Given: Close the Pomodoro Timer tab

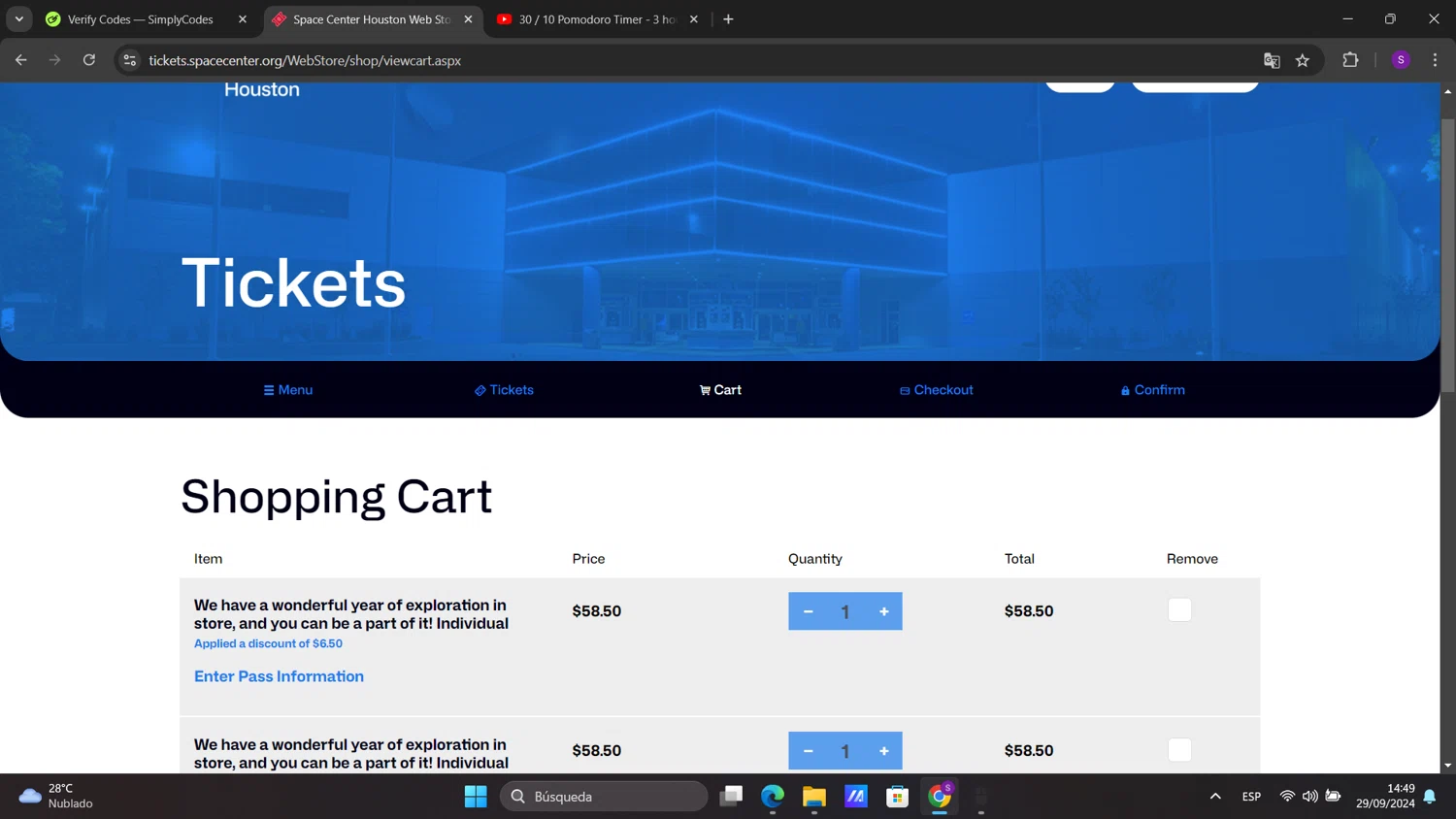Looking at the screenshot, I should (x=694, y=19).
